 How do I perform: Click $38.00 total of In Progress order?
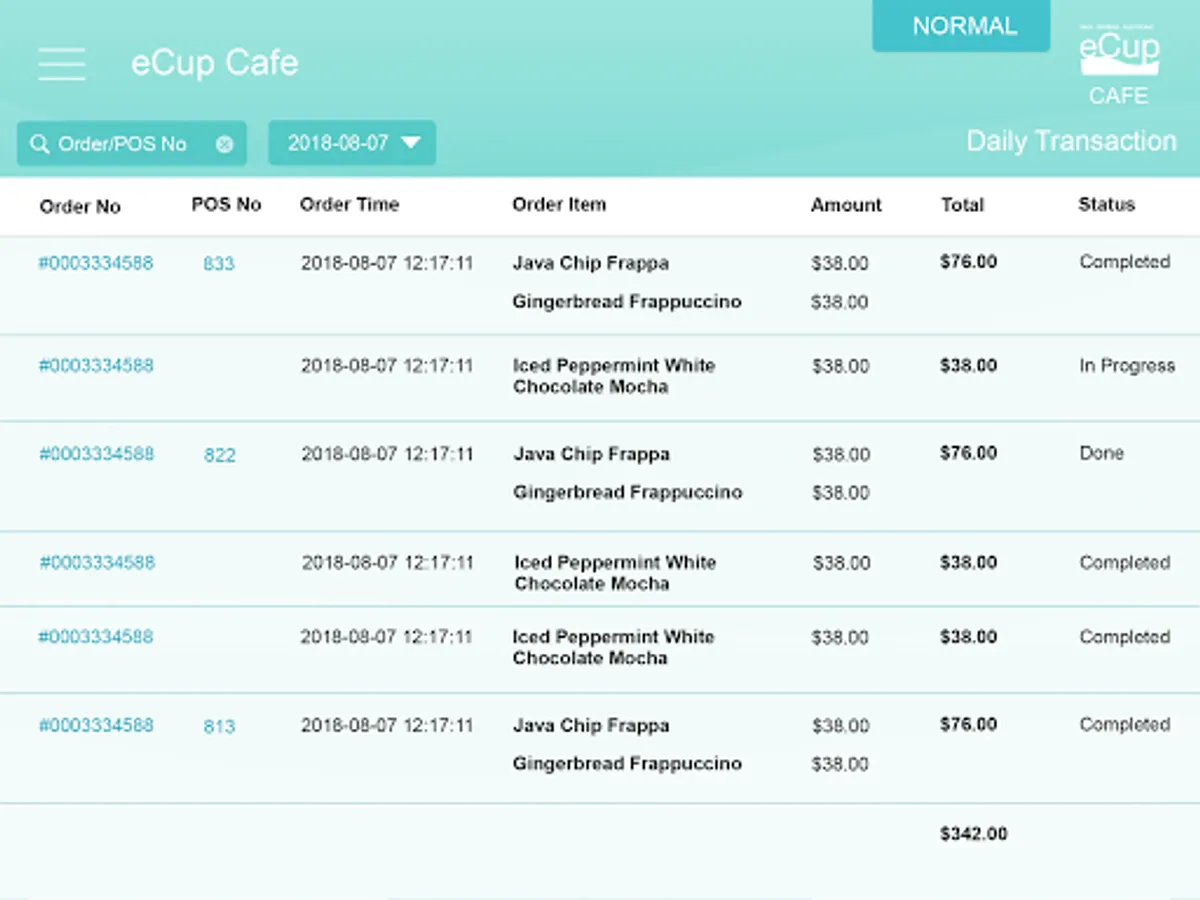968,365
